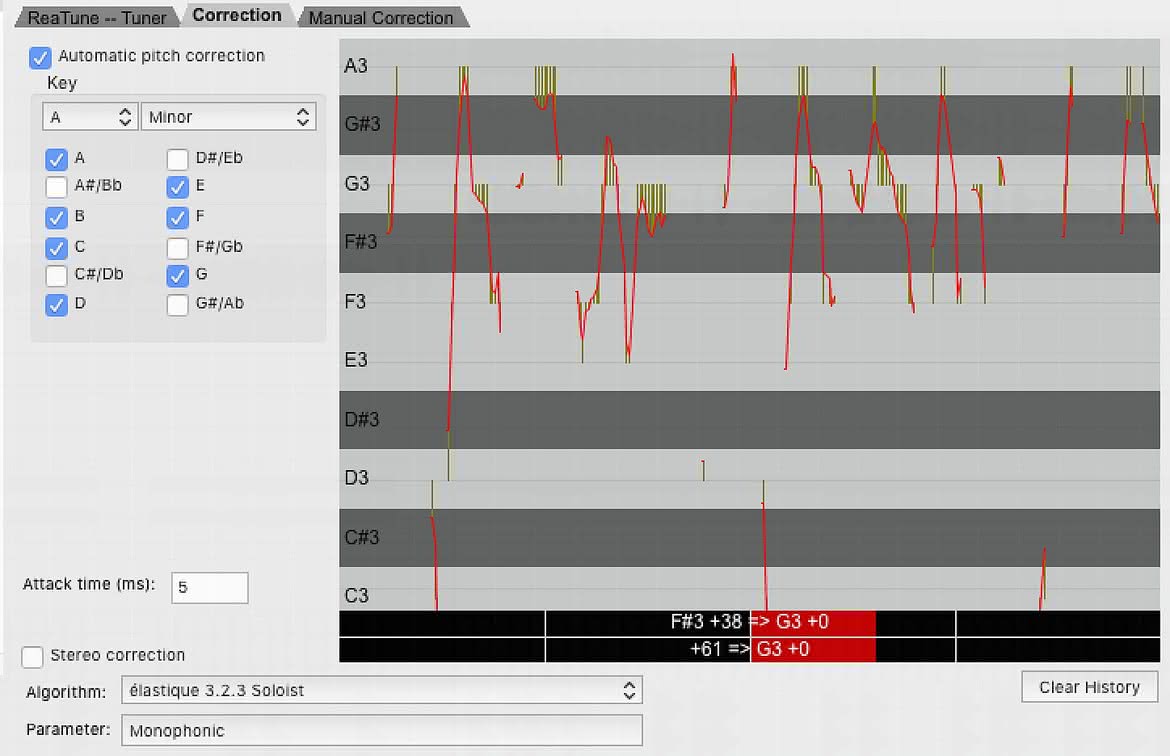Click the C#3 pitch row label
Image resolution: width=1170 pixels, height=756 pixels.
pos(362,537)
